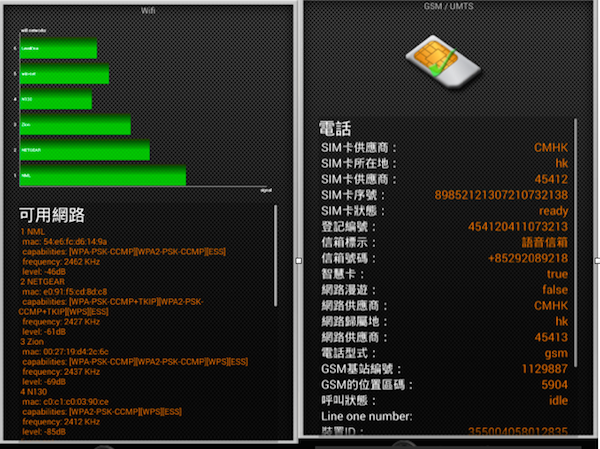This screenshot has height=449, width=600.
Task: Select SIM serial 8985212130721073 2138
Action: click(501, 195)
